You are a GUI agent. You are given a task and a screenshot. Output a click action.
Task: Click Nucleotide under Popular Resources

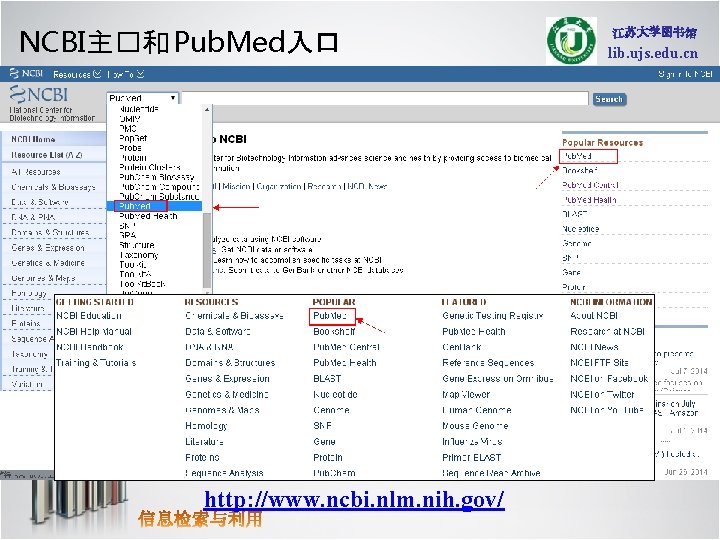(x=580, y=229)
